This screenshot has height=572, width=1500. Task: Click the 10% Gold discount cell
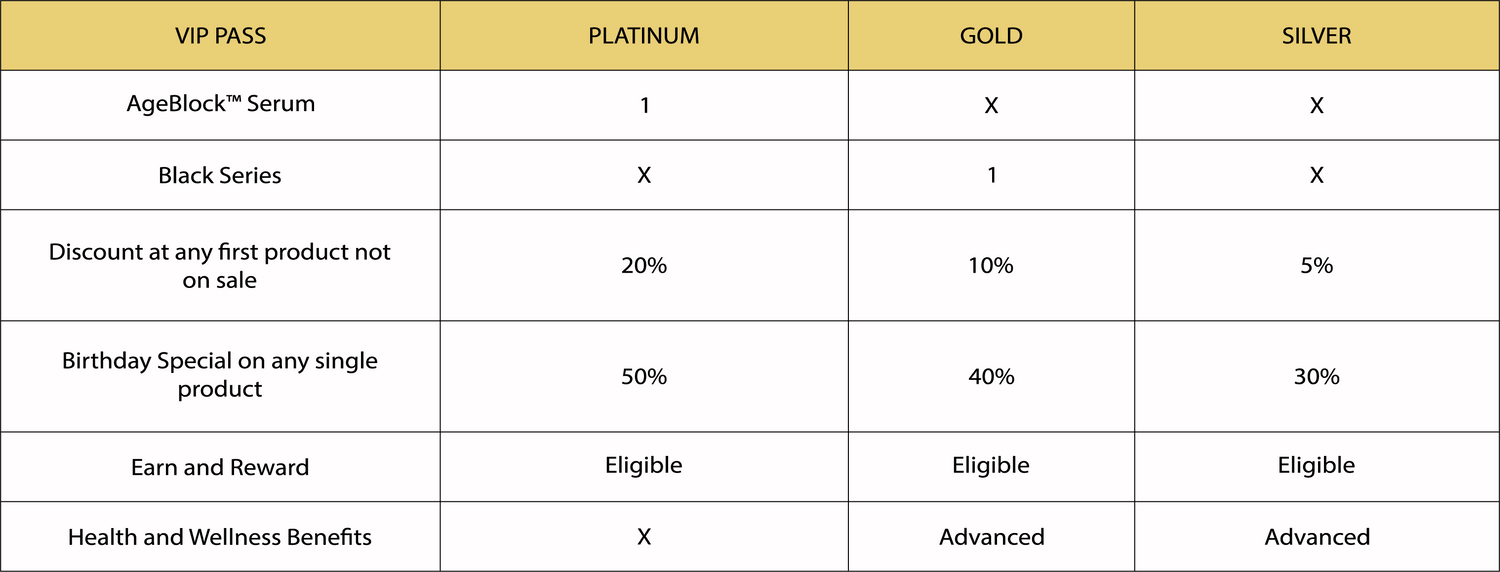(991, 265)
